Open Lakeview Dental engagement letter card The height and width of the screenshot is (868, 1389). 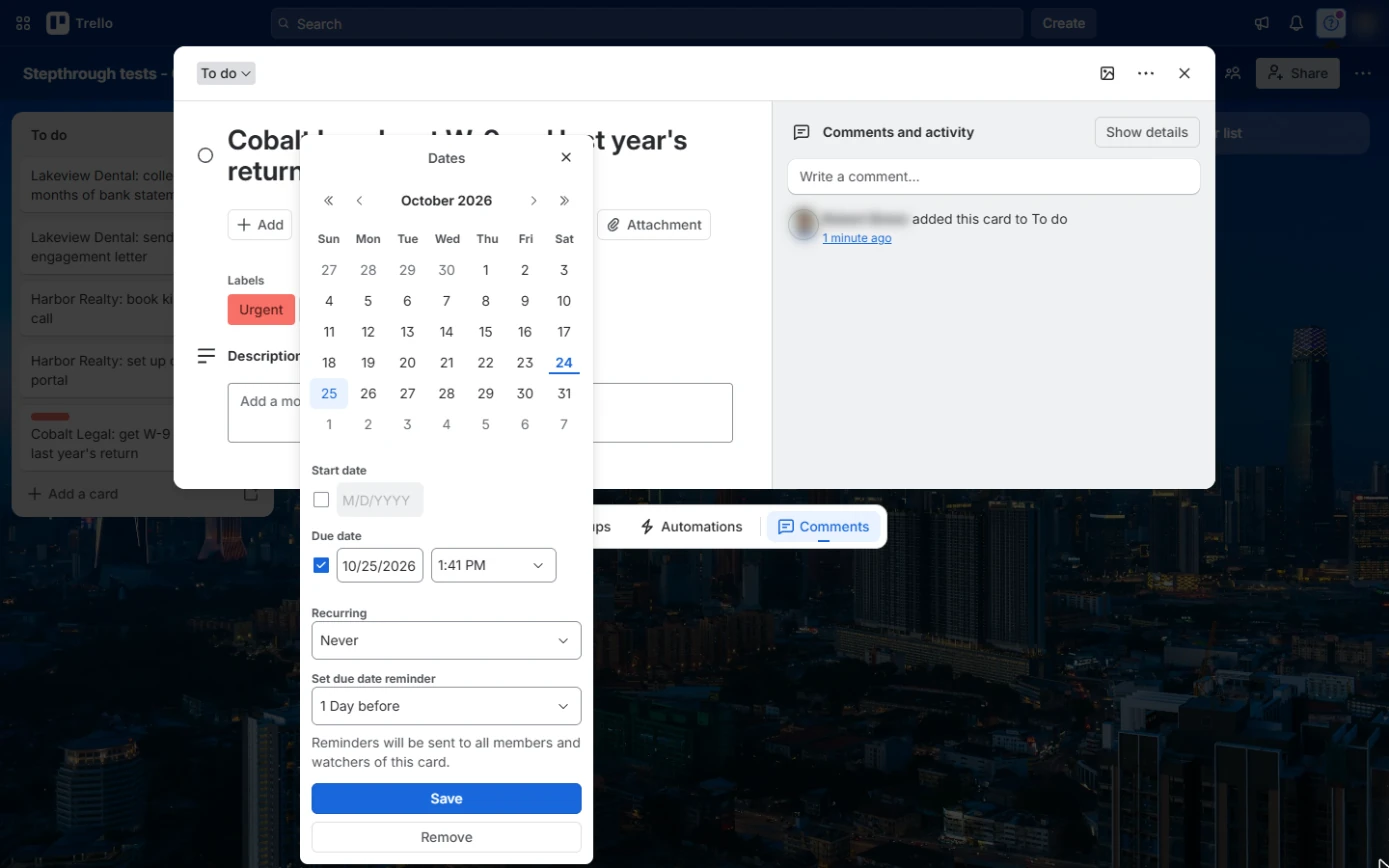click(98, 247)
